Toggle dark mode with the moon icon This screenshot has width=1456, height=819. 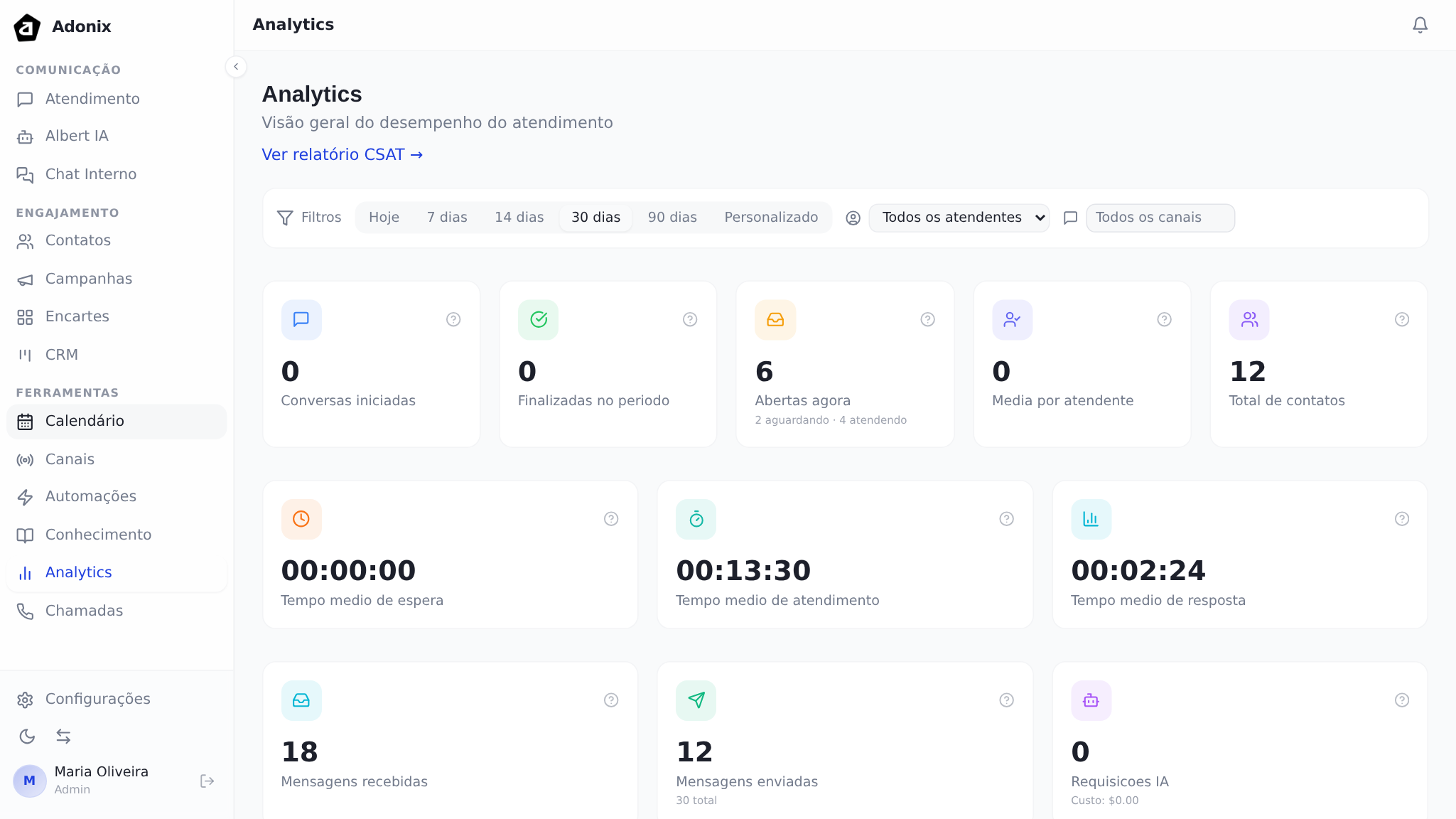(x=27, y=737)
